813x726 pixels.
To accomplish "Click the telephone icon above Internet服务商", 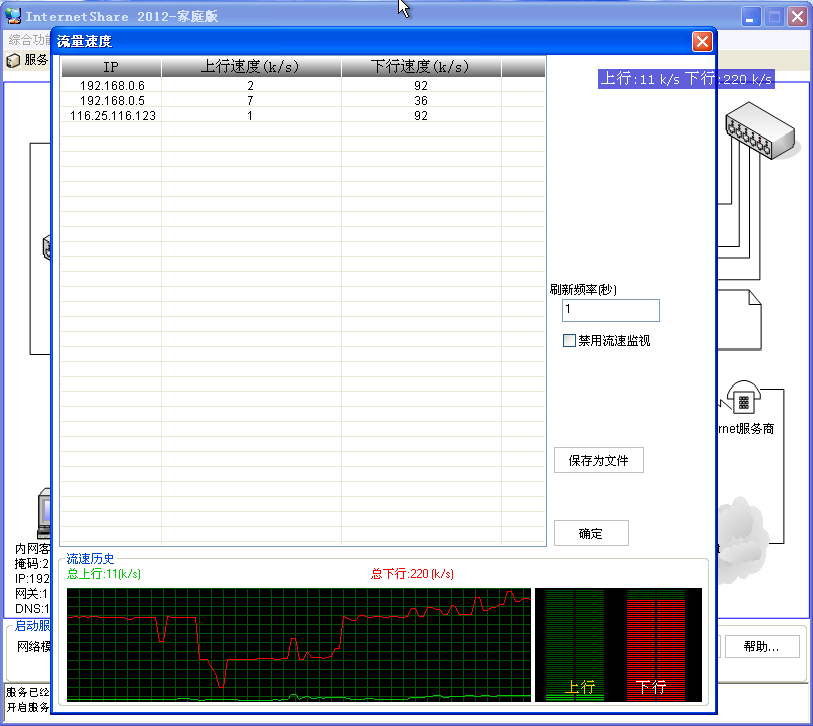I will tap(742, 400).
